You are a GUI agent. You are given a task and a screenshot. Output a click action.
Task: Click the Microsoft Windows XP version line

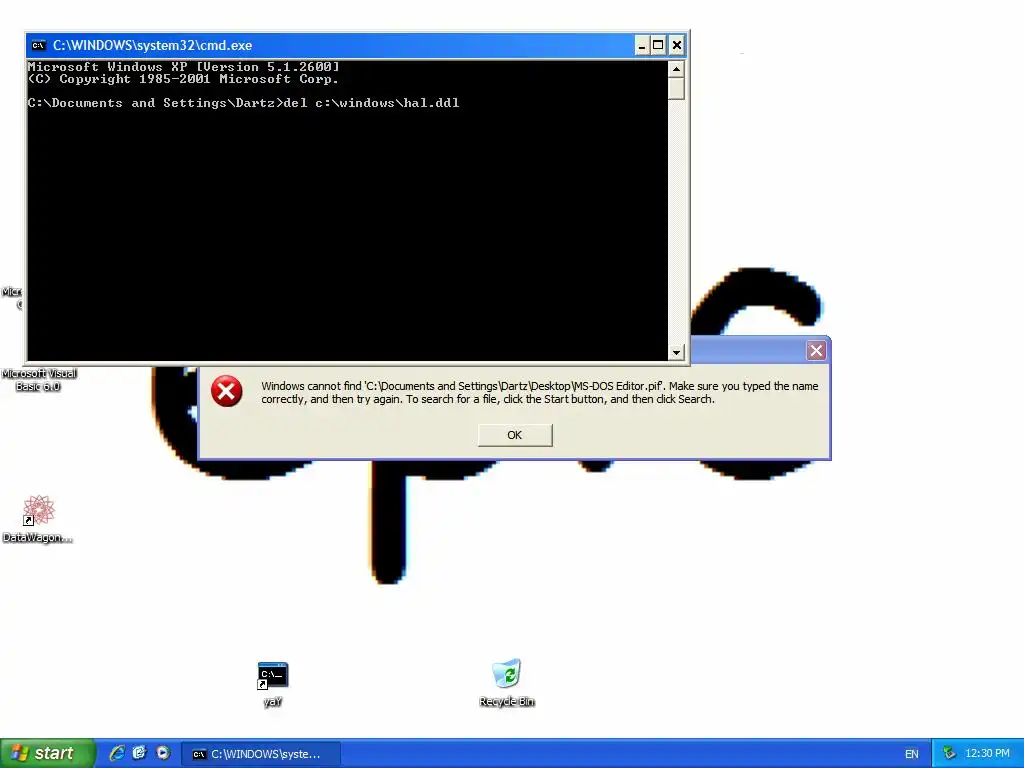(184, 67)
